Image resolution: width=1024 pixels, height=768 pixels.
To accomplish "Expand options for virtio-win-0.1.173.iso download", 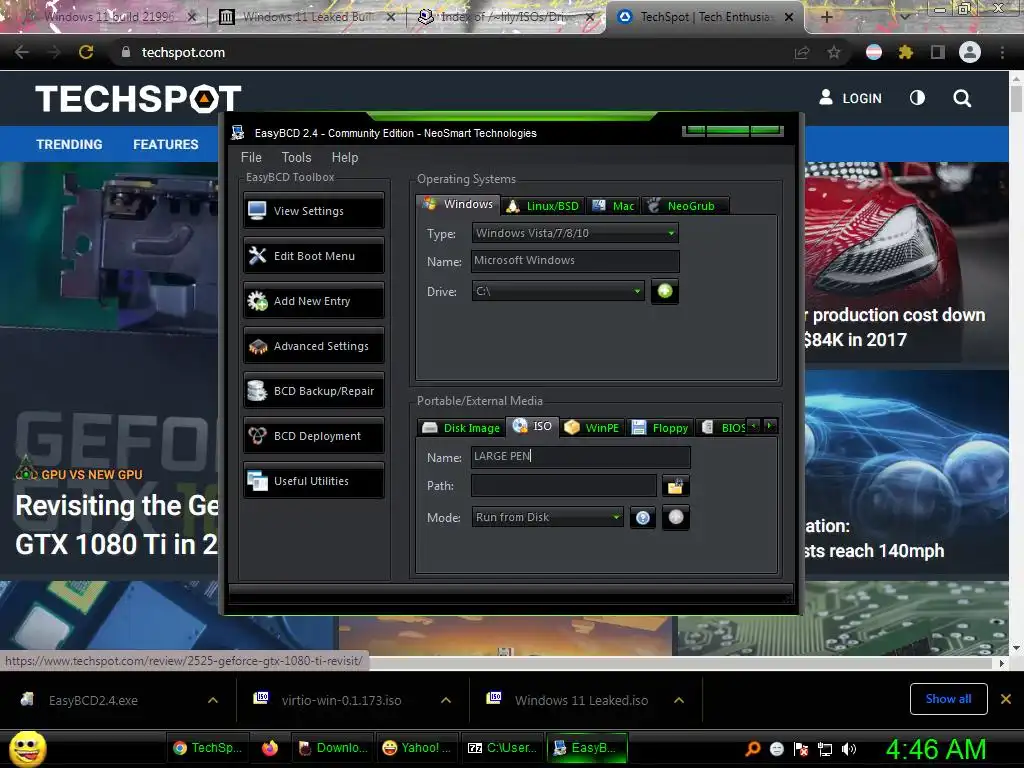I will tap(446, 700).
